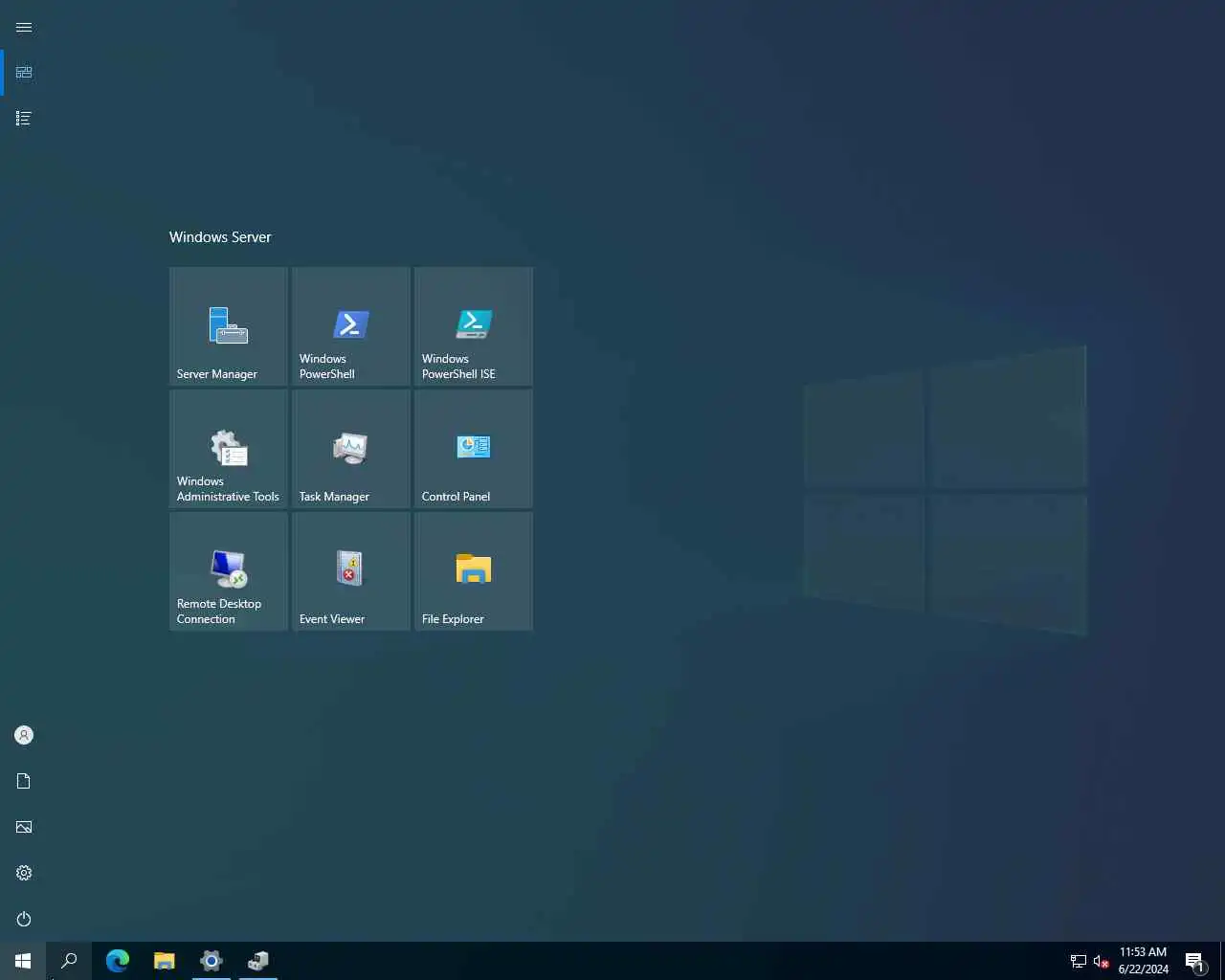Viewport: 1225px width, 980px height.
Task: Start the Remote Desktop Connection tile
Action: pos(229,571)
